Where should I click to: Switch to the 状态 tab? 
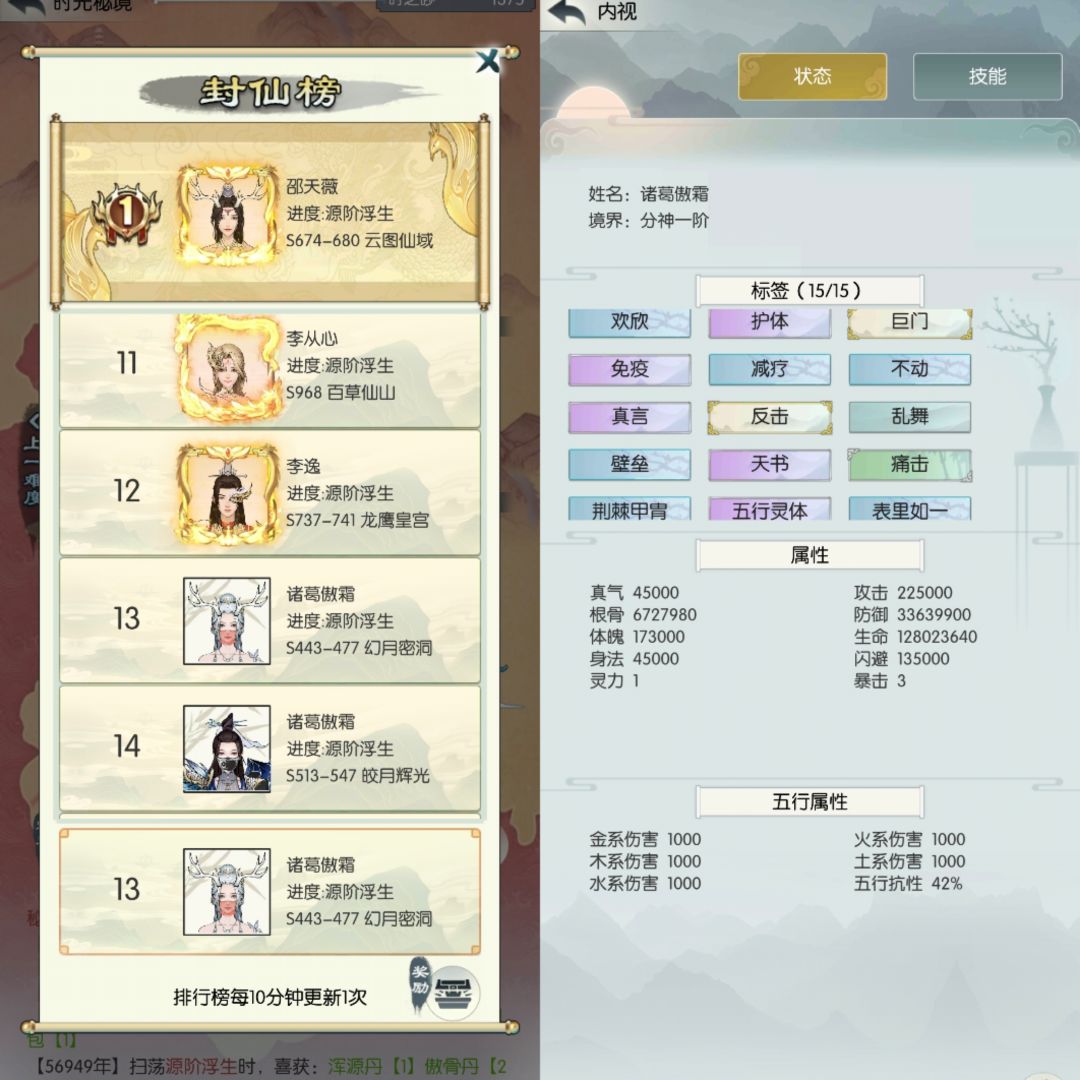pyautogui.click(x=812, y=76)
